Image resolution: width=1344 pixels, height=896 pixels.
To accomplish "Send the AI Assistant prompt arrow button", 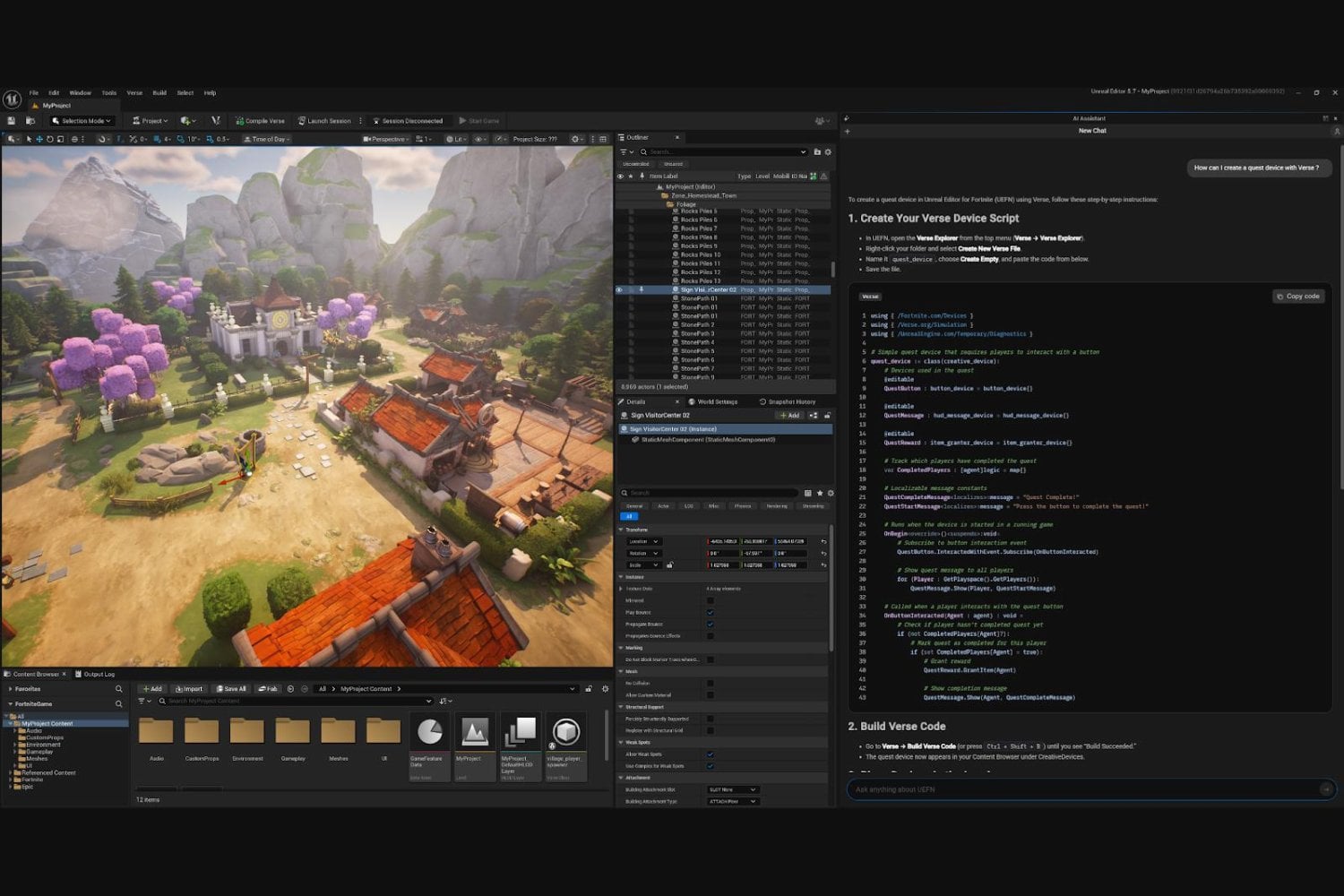I will pos(1326,789).
